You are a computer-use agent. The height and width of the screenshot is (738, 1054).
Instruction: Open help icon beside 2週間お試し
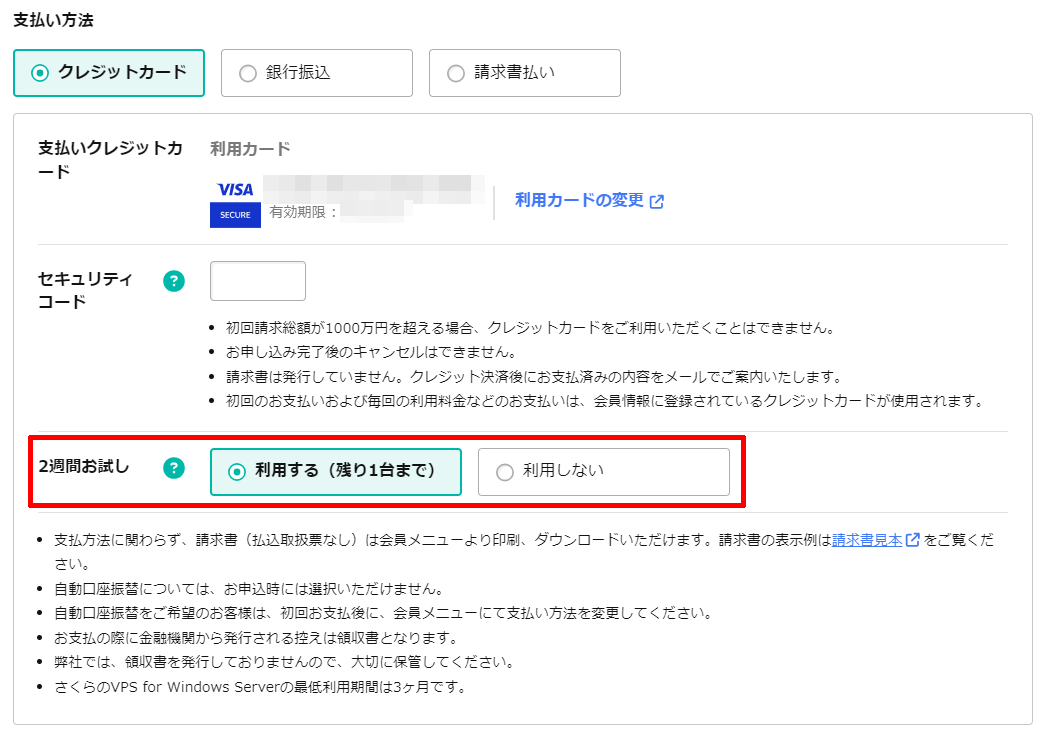coord(174,467)
